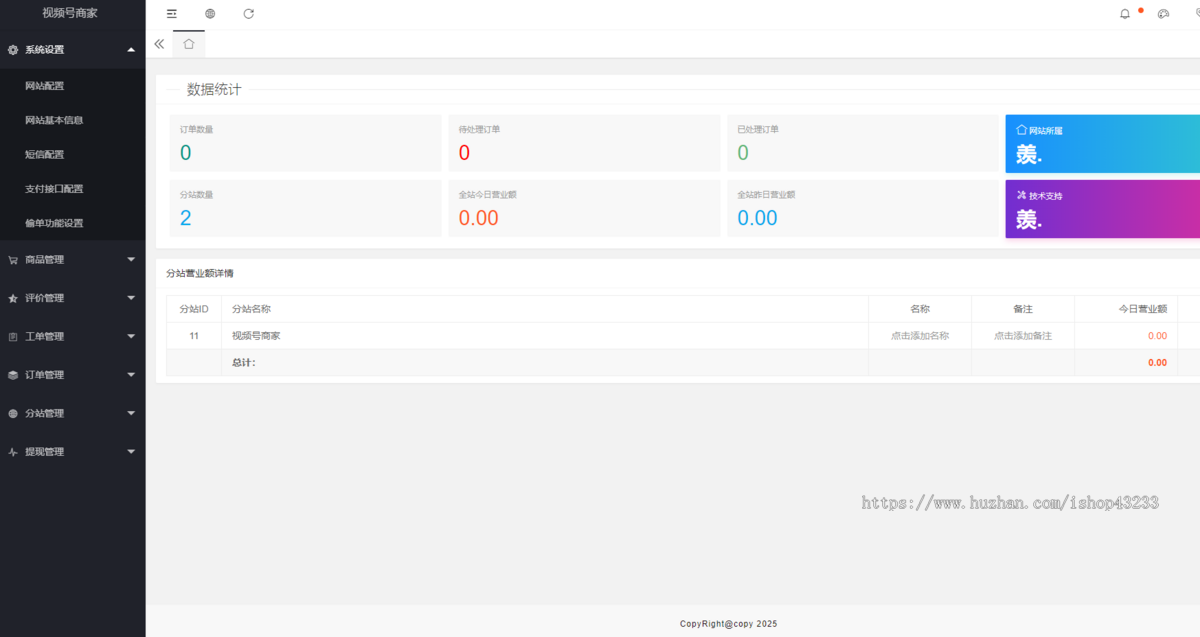1200x637 pixels.
Task: Click the 分站ID column header
Action: (194, 309)
